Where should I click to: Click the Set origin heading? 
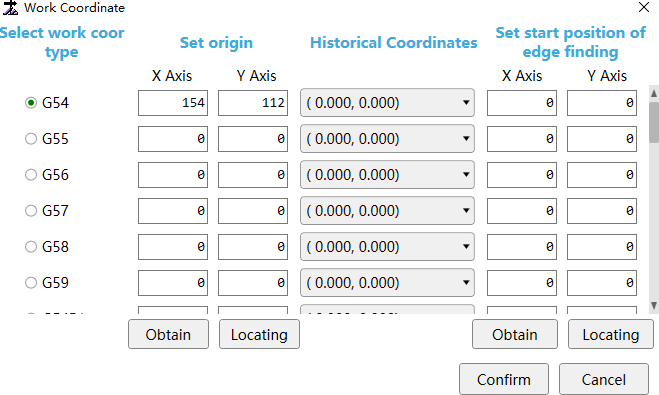coord(216,42)
